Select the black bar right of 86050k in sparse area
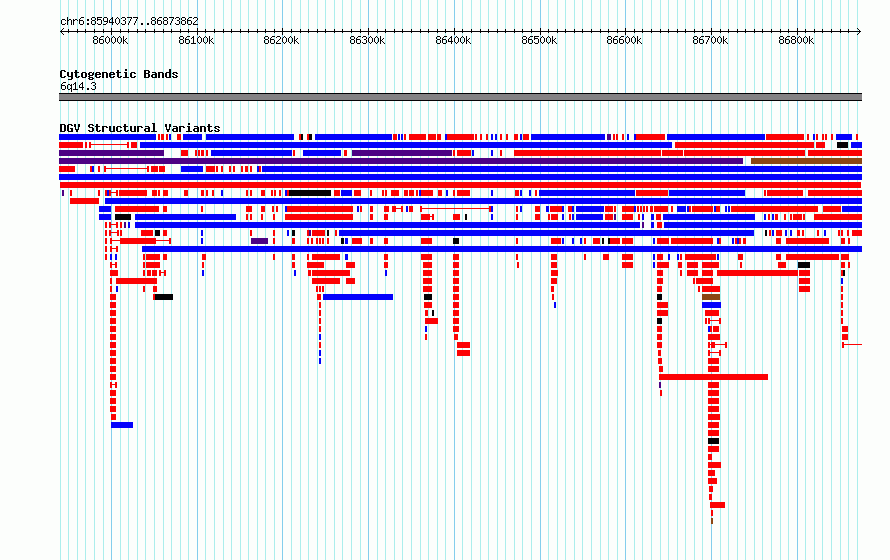This screenshot has width=890, height=560. coord(164,297)
